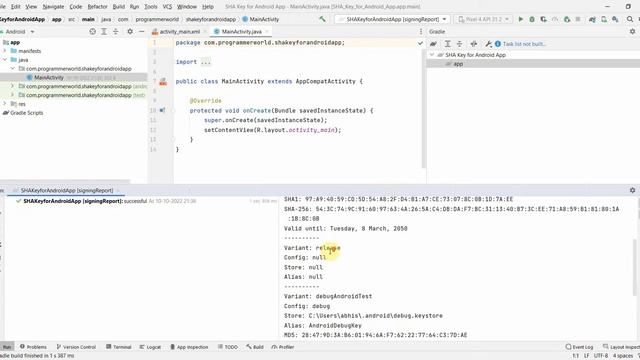
Task: Open the Tools menu
Action: coord(151,7)
